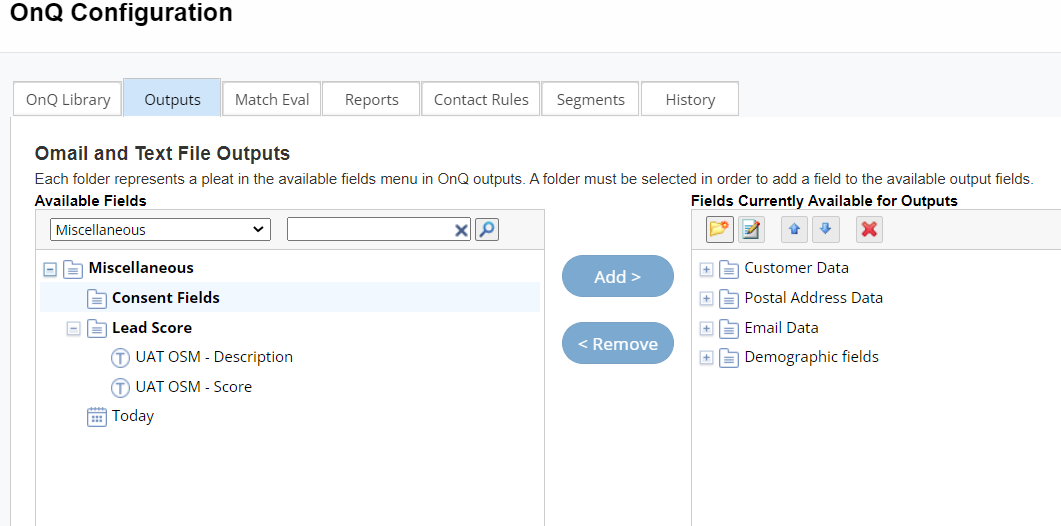Click the edit folder pencil icon
Screen dimensions: 1061x526
coord(751,229)
